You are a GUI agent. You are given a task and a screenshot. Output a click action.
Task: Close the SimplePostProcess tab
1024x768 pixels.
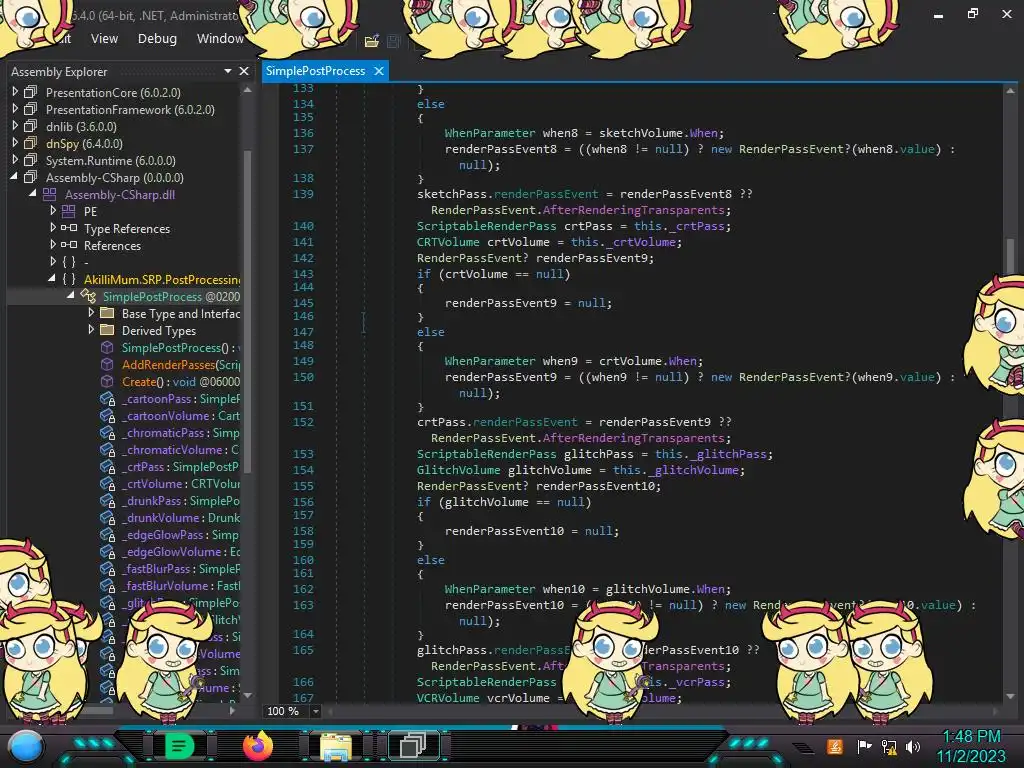tap(379, 71)
